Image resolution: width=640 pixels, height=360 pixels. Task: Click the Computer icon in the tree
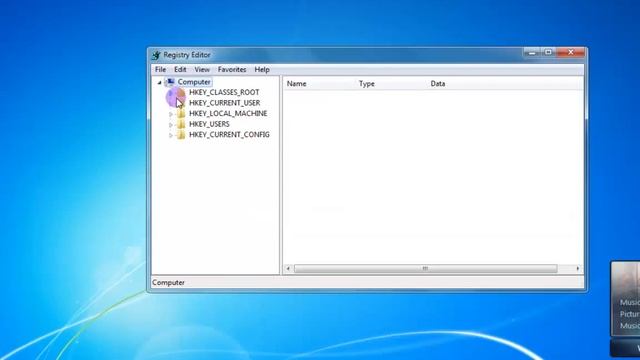coord(170,82)
